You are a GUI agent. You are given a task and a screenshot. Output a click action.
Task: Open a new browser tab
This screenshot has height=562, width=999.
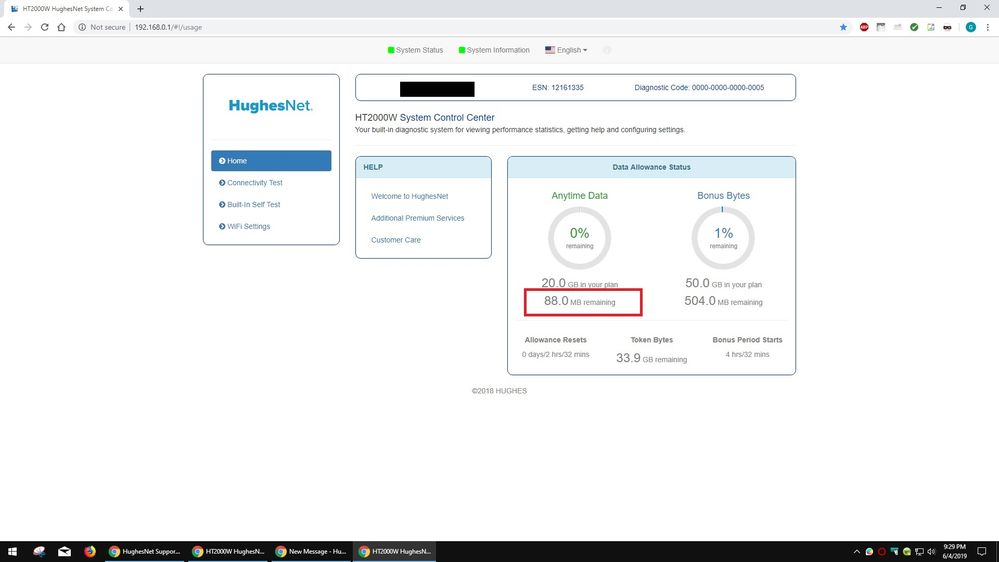pyautogui.click(x=140, y=8)
